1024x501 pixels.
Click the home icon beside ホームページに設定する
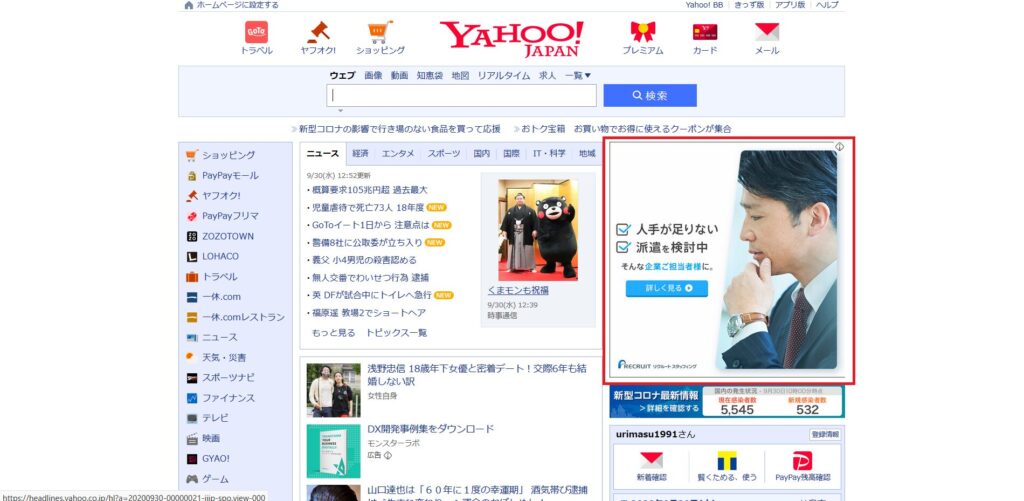pos(189,5)
